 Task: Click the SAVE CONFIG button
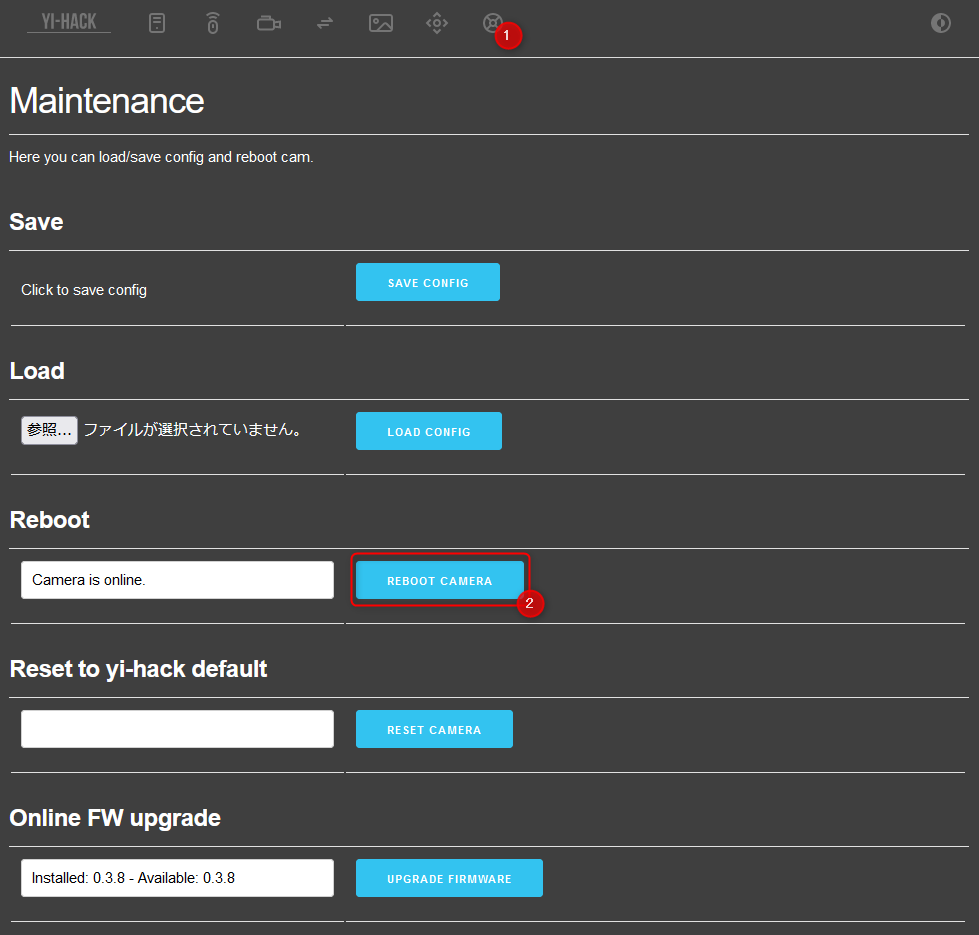coord(428,282)
